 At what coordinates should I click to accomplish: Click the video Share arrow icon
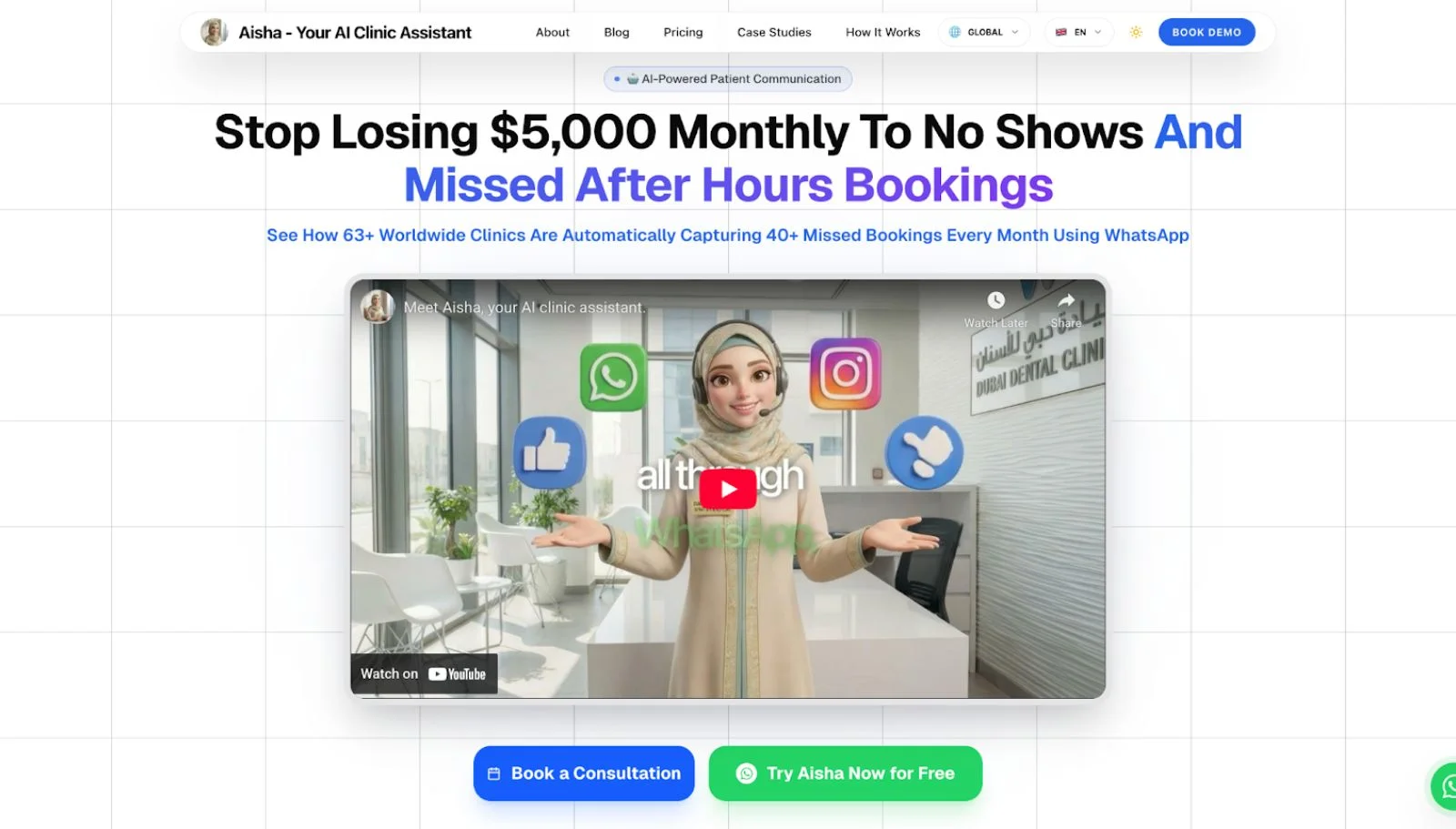1067,300
